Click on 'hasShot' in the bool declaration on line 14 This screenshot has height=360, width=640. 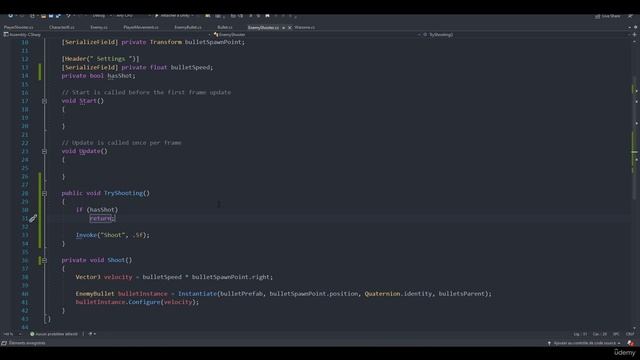click(x=120, y=76)
